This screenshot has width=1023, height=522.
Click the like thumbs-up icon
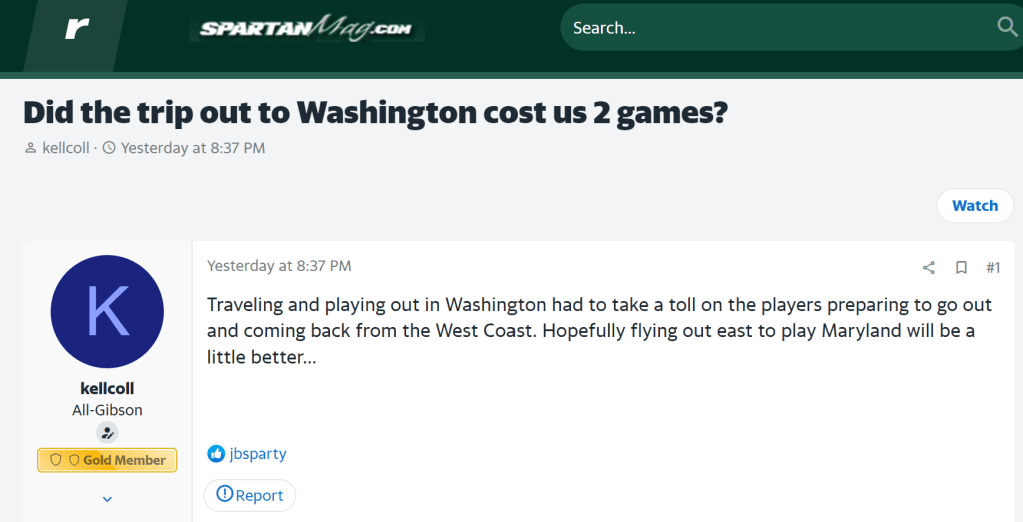coord(216,454)
